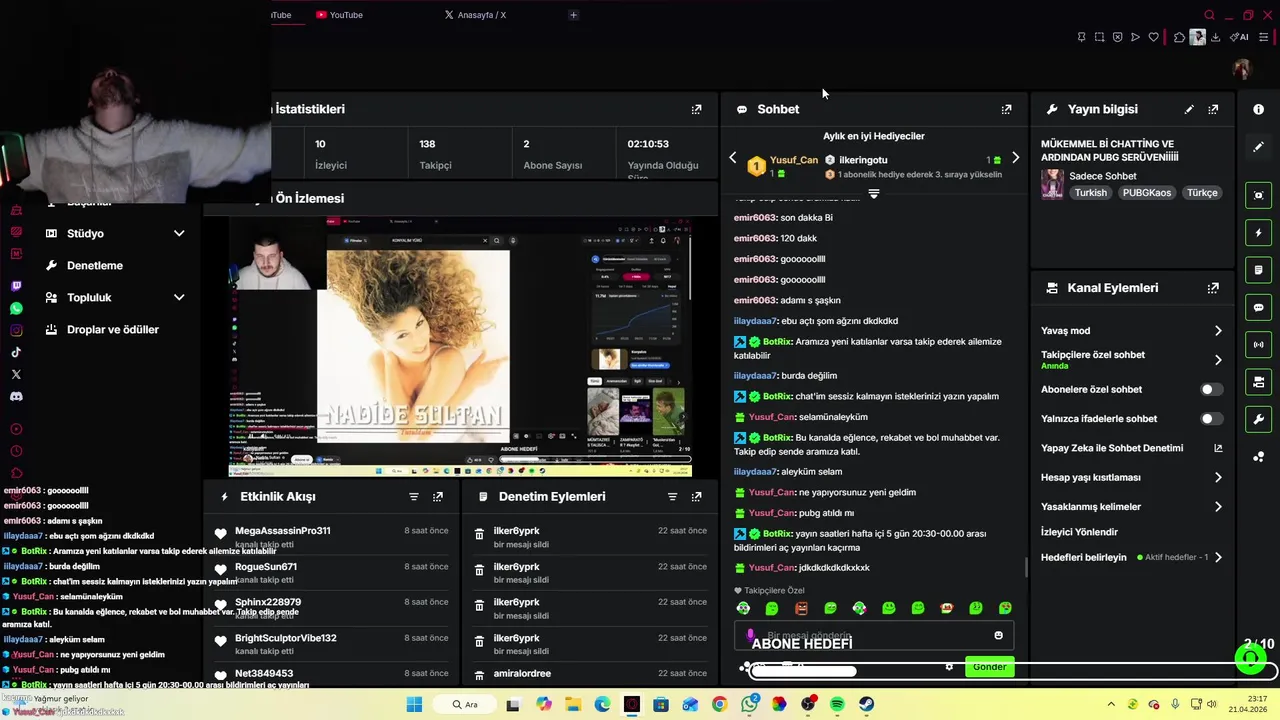
Task: Click the taskbar Ara search box
Action: 466,704
